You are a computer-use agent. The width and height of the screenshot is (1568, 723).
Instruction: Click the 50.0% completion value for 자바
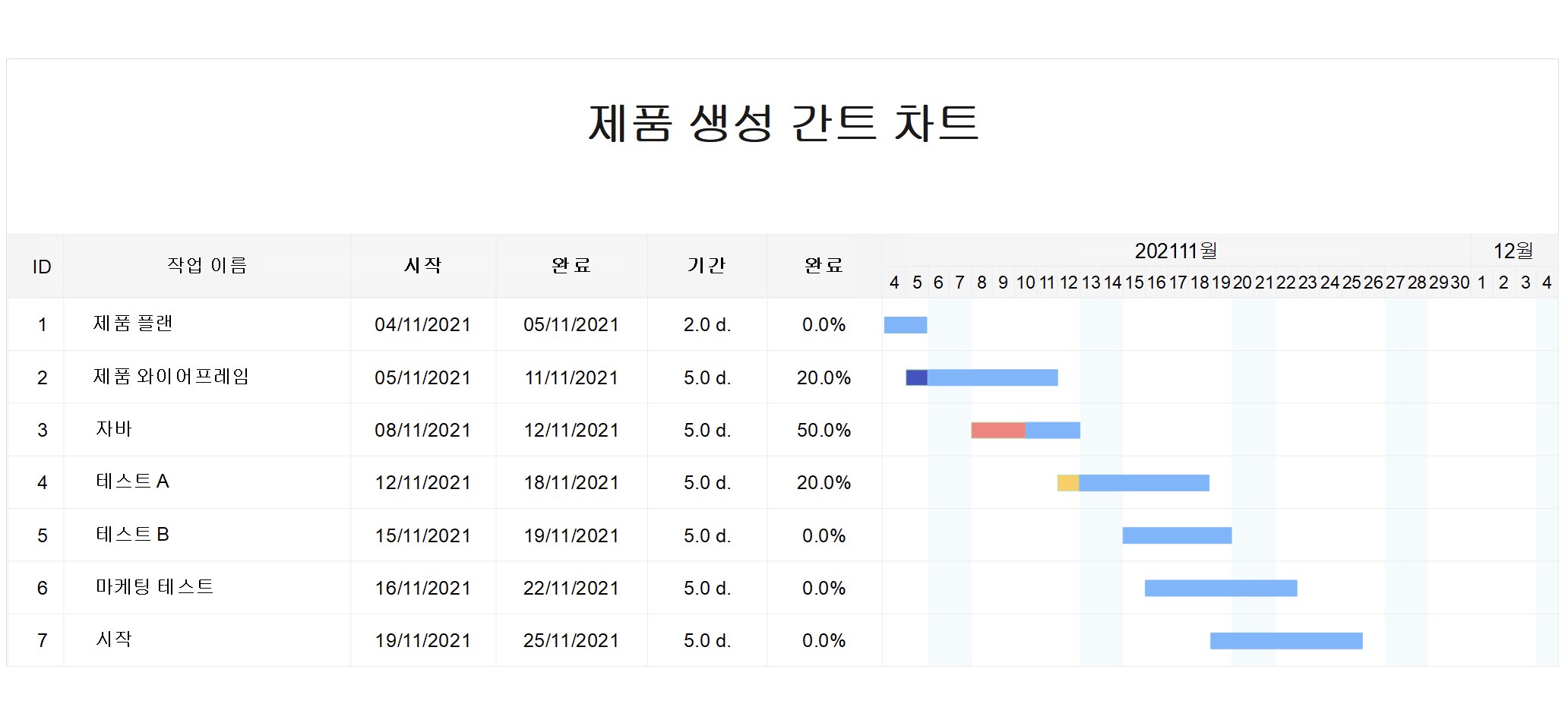coord(824,430)
